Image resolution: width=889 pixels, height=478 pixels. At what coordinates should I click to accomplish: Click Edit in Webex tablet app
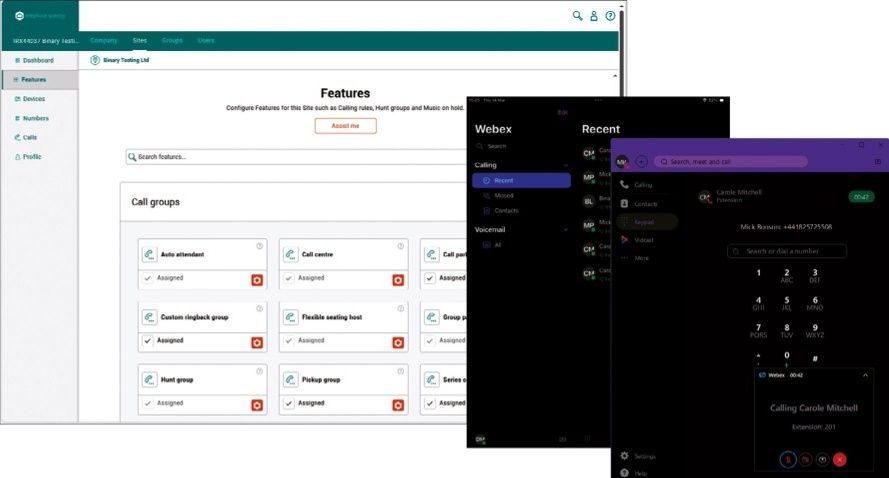point(562,112)
